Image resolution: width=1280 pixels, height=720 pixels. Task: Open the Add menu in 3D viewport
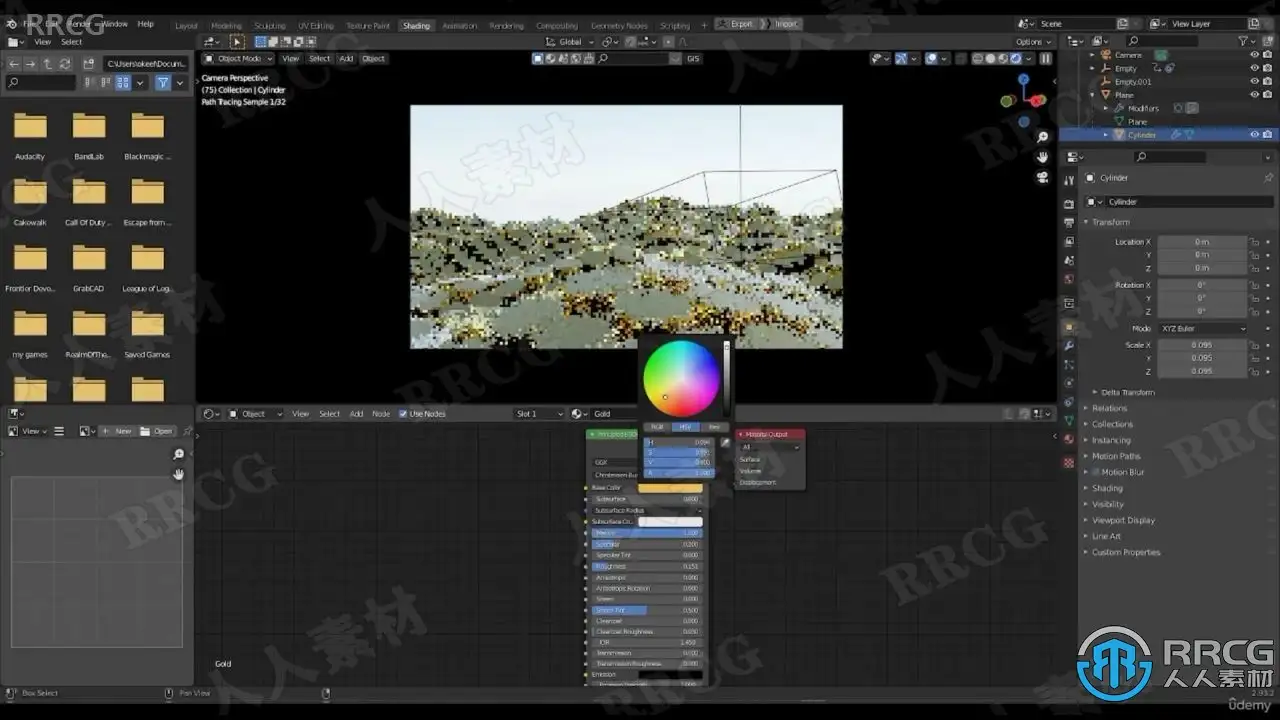tap(346, 58)
